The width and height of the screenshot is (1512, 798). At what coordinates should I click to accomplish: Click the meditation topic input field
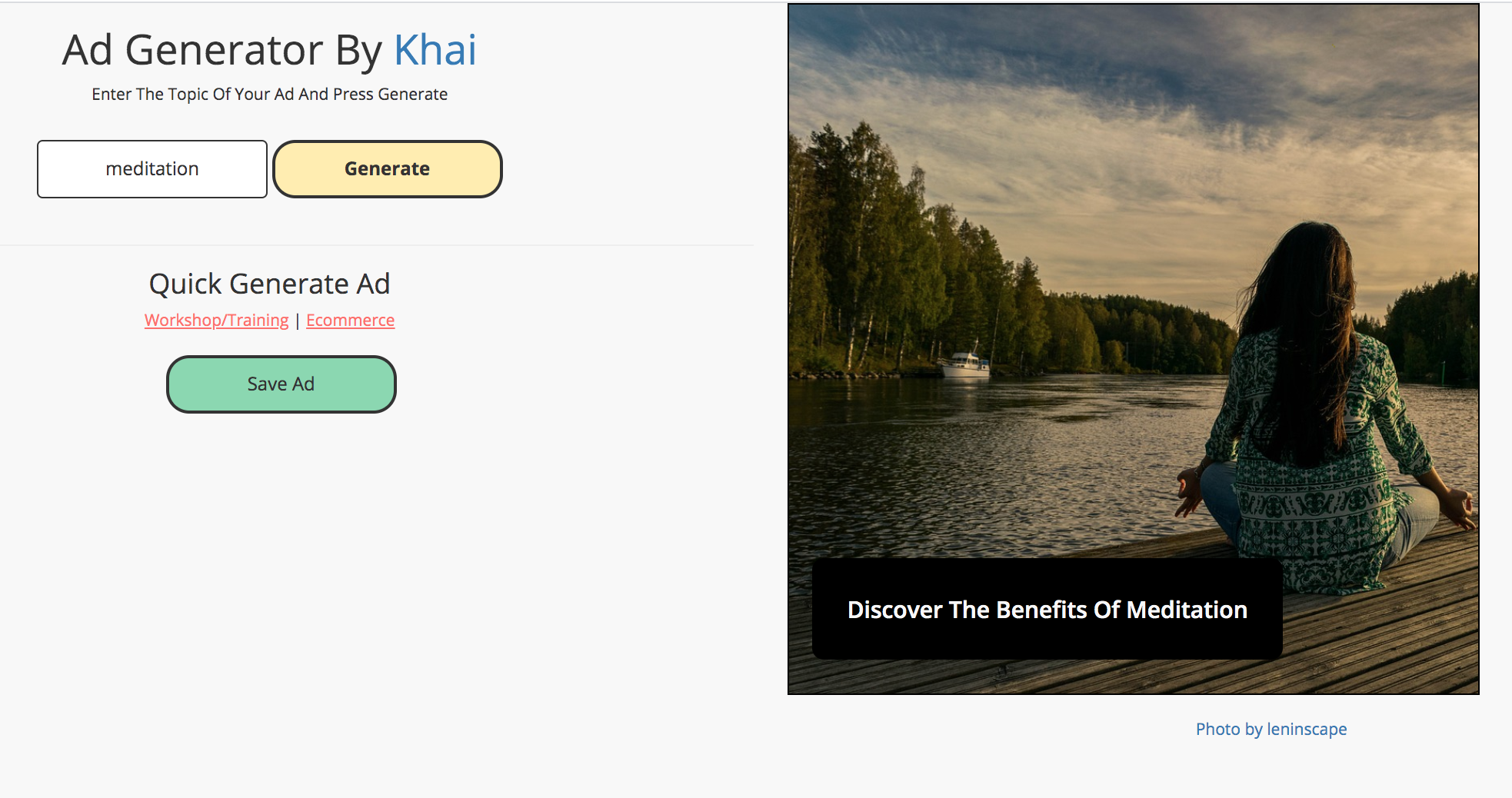click(x=152, y=168)
